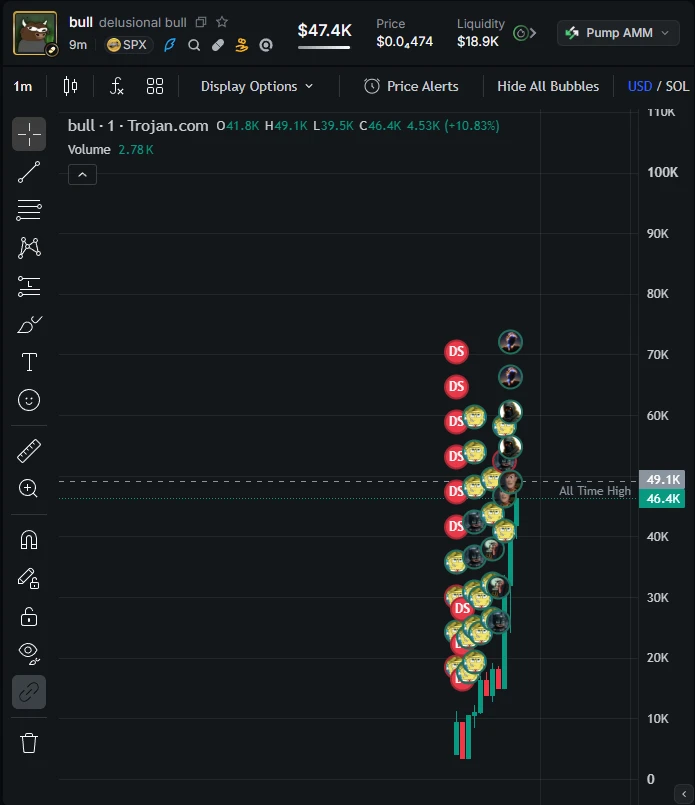Open the Fibonacci retracement tool
The width and height of the screenshot is (695, 805).
29,210
